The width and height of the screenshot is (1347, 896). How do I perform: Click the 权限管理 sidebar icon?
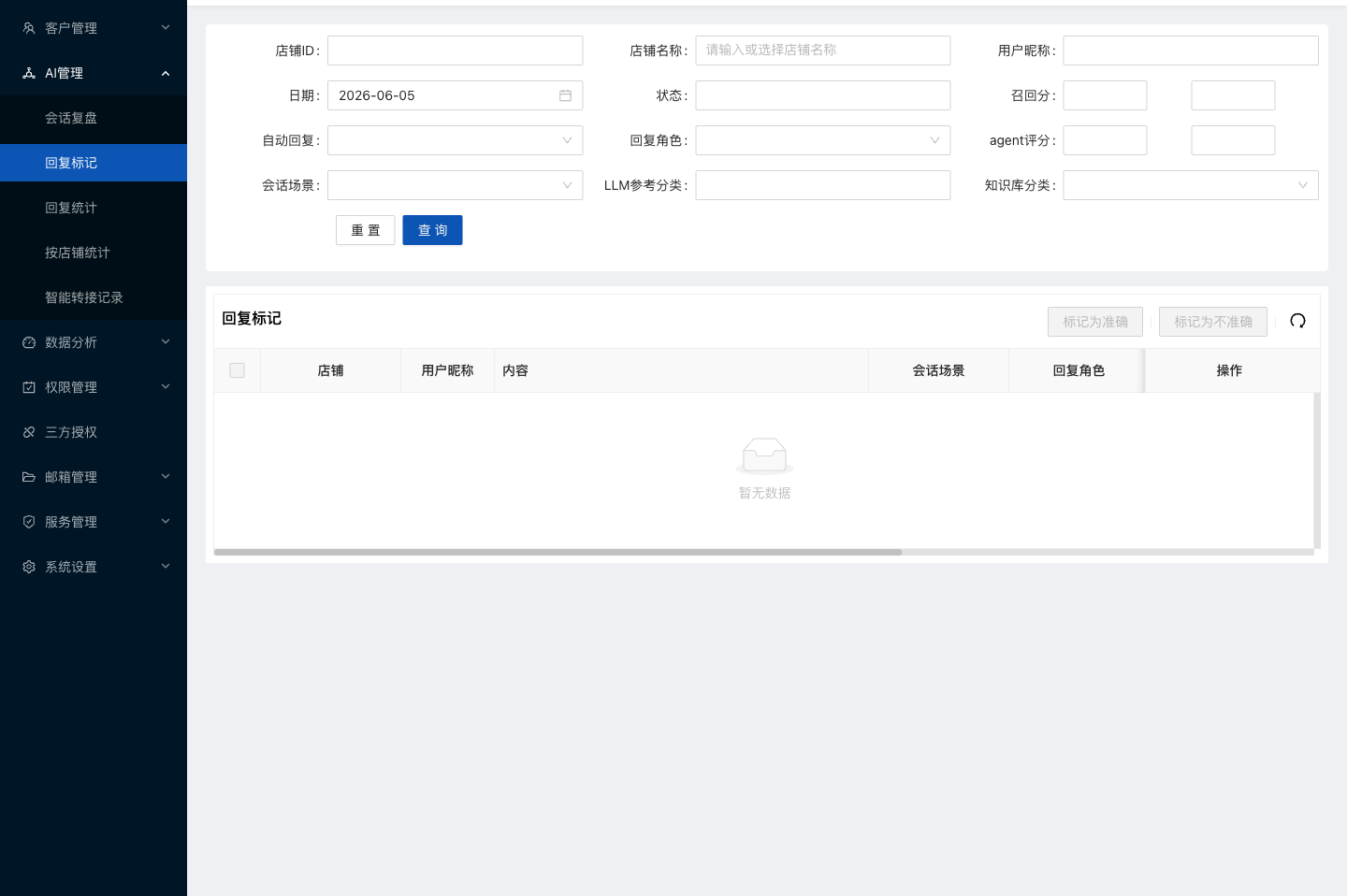pos(29,387)
